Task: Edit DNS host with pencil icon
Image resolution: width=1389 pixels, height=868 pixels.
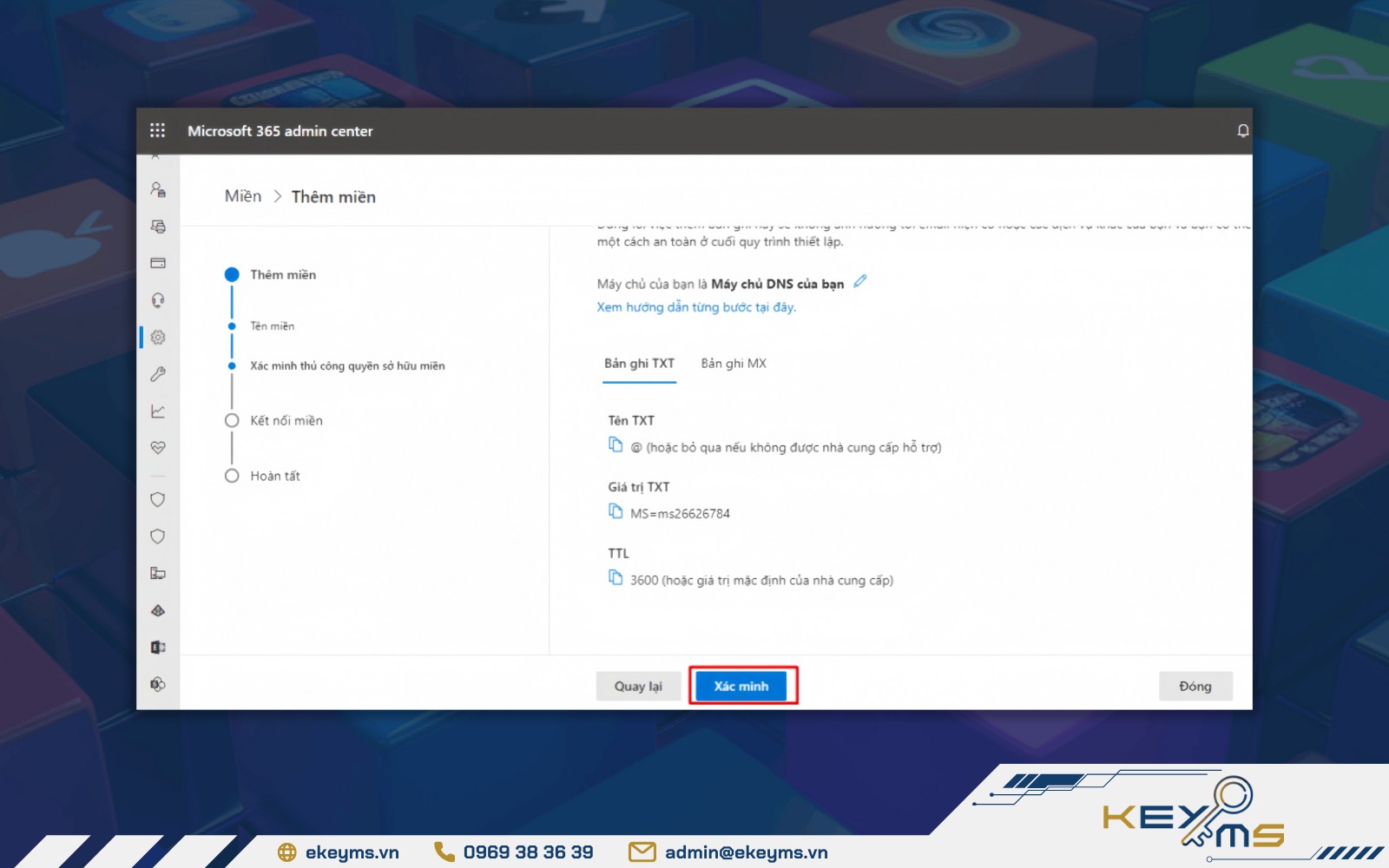Action: tap(860, 281)
